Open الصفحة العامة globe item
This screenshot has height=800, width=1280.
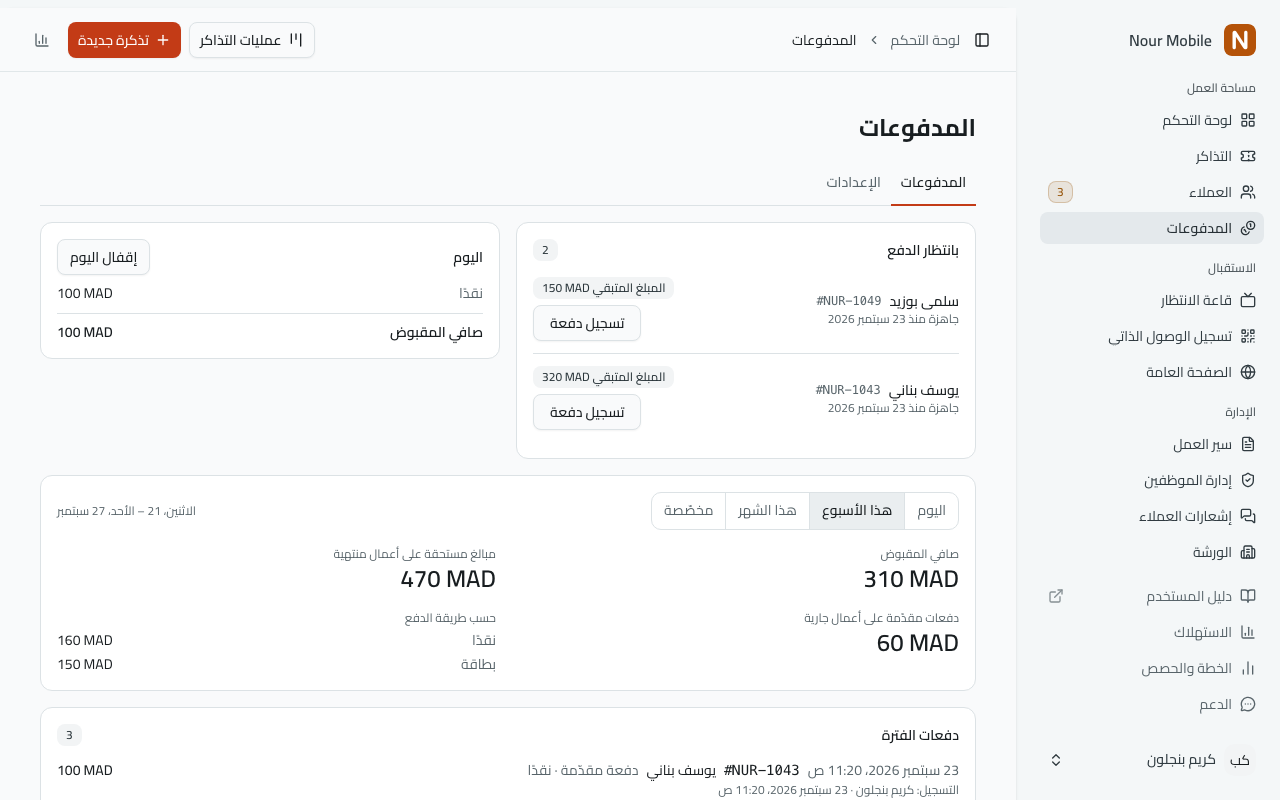(1152, 372)
